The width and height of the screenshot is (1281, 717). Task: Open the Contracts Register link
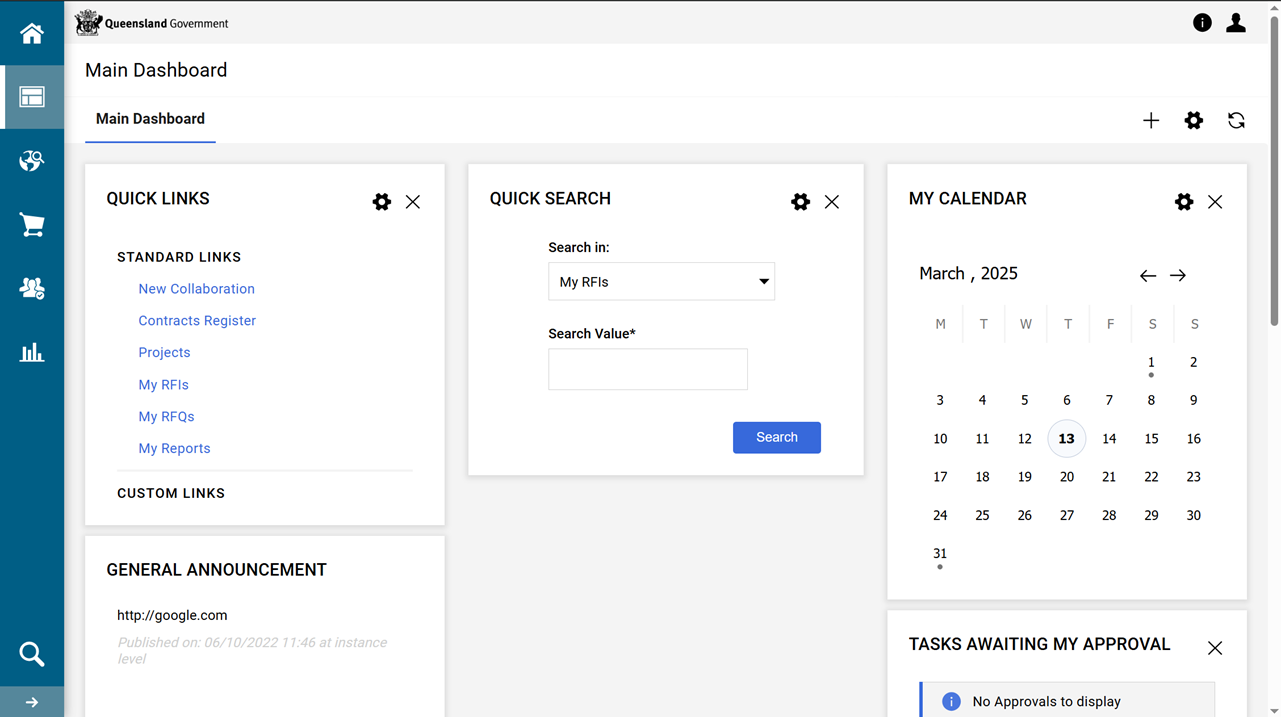click(x=197, y=321)
